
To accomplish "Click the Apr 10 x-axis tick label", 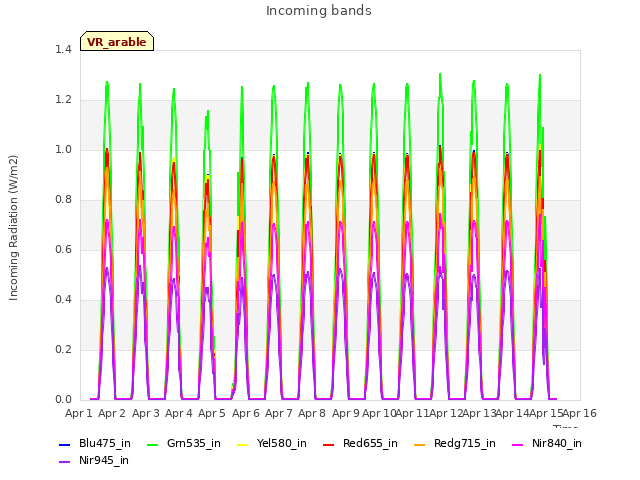I will (x=379, y=413).
